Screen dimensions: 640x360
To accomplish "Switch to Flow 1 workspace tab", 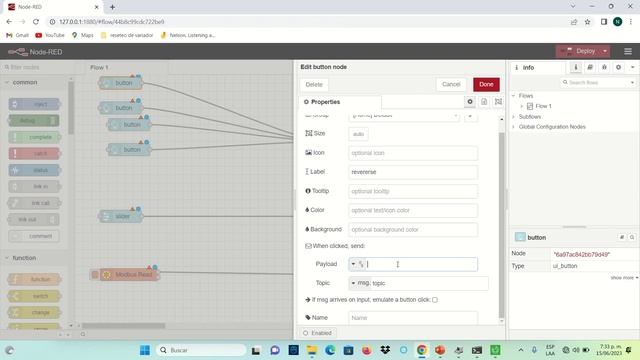I will [99, 67].
